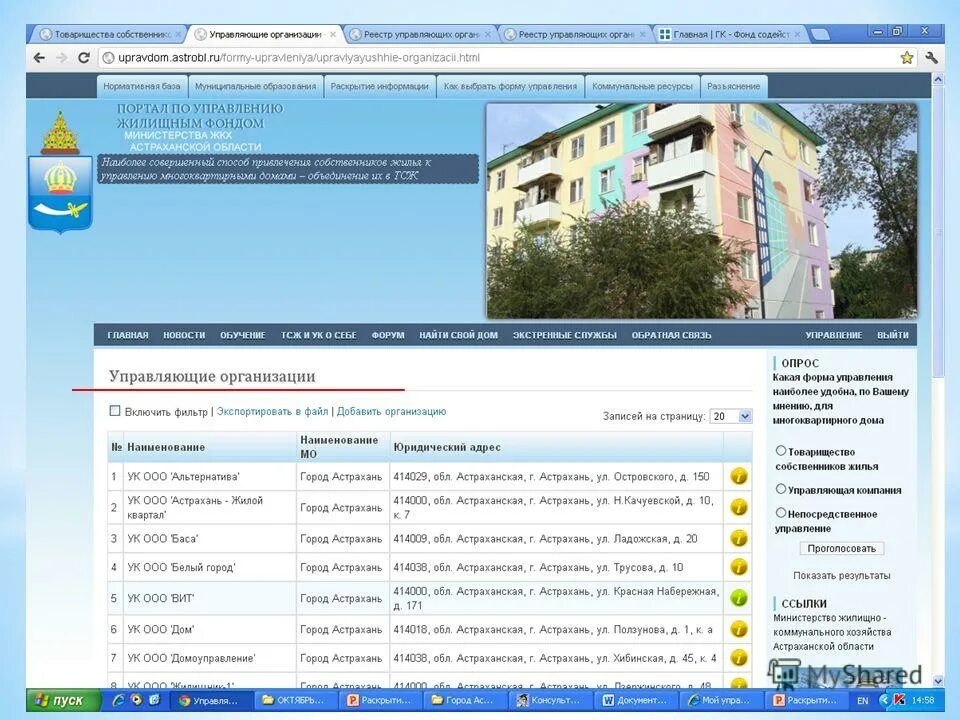Select 'Товарищество собственников жилья' in the poll

780,450
